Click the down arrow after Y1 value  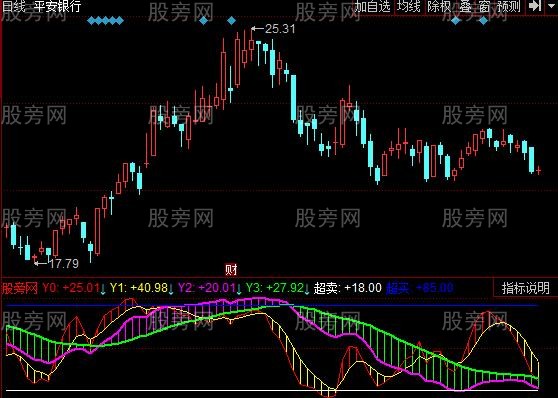171,289
